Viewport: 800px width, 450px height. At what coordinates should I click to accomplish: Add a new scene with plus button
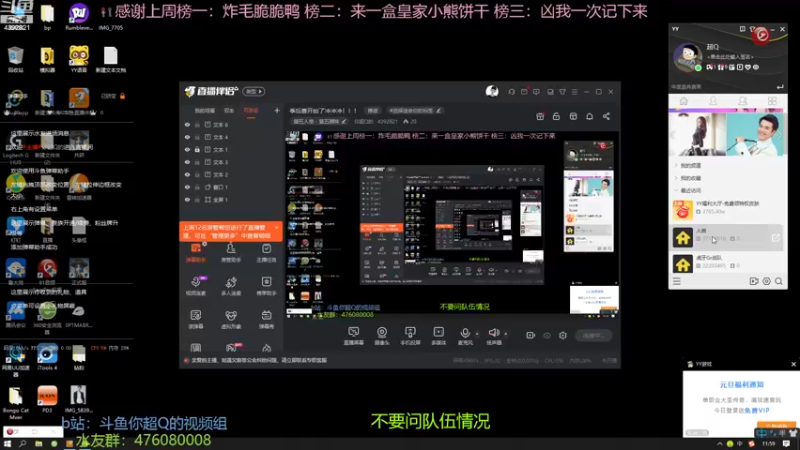point(277,110)
